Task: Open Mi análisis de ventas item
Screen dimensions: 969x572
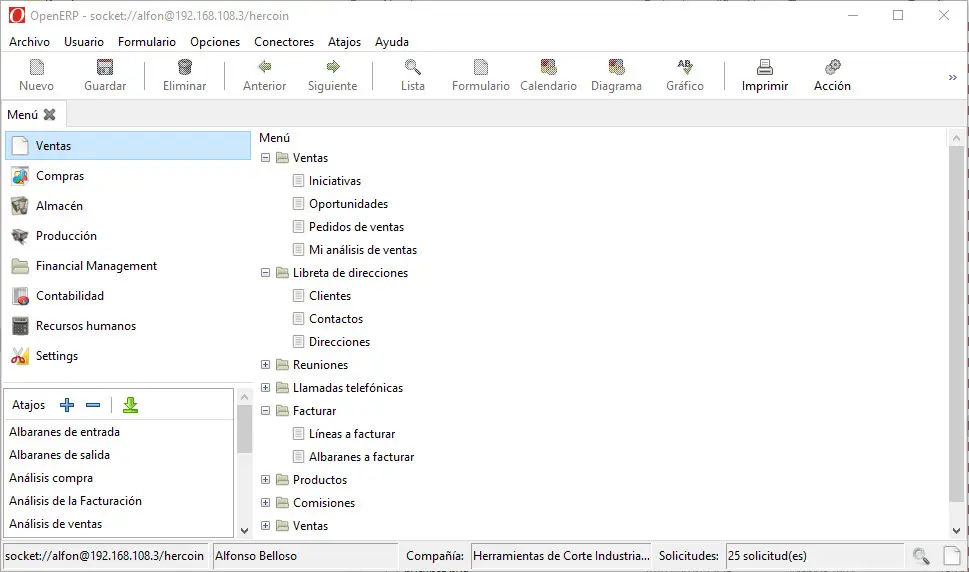Action: tap(363, 250)
